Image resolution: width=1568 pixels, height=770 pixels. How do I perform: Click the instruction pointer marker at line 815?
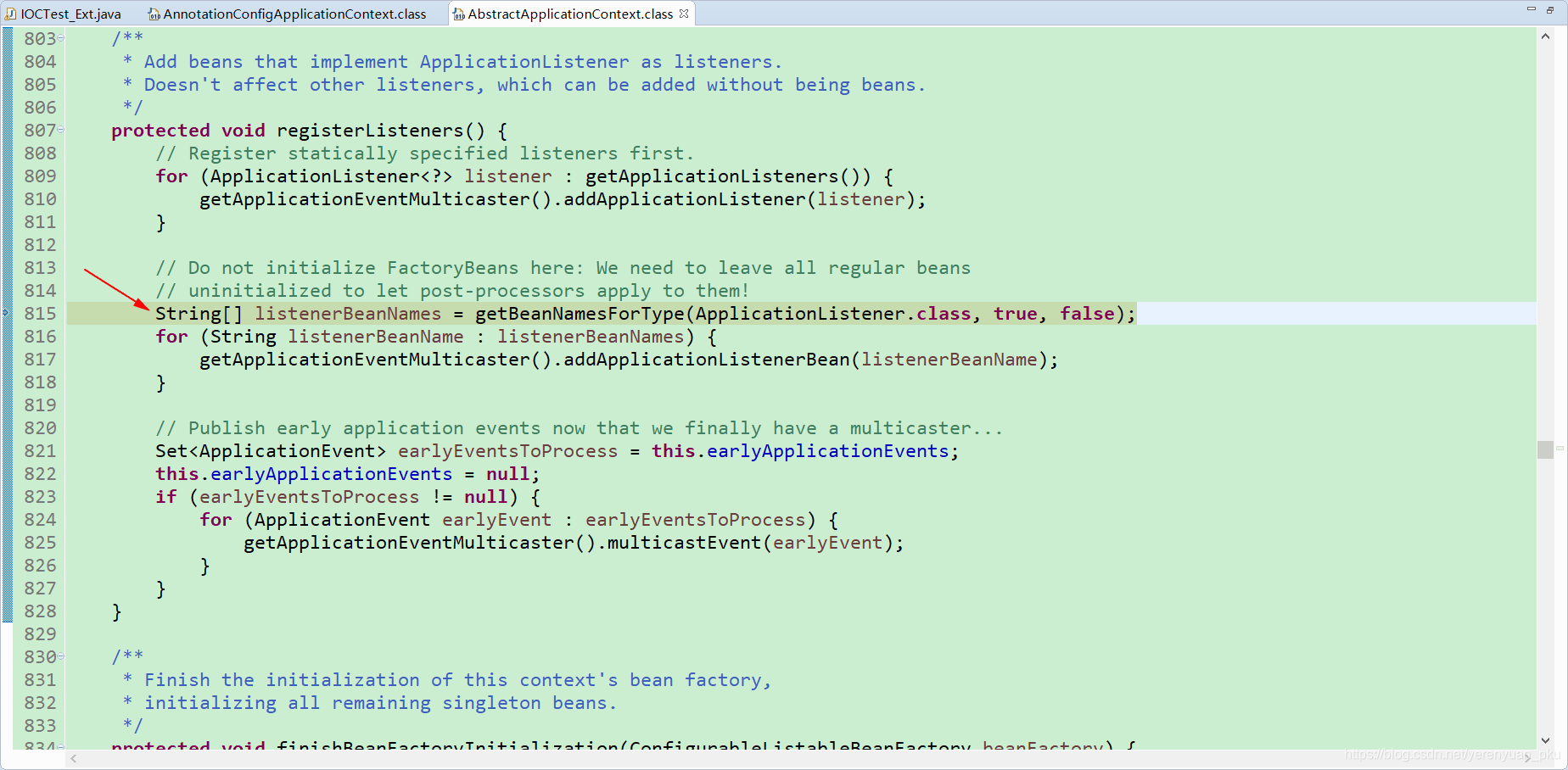6,313
